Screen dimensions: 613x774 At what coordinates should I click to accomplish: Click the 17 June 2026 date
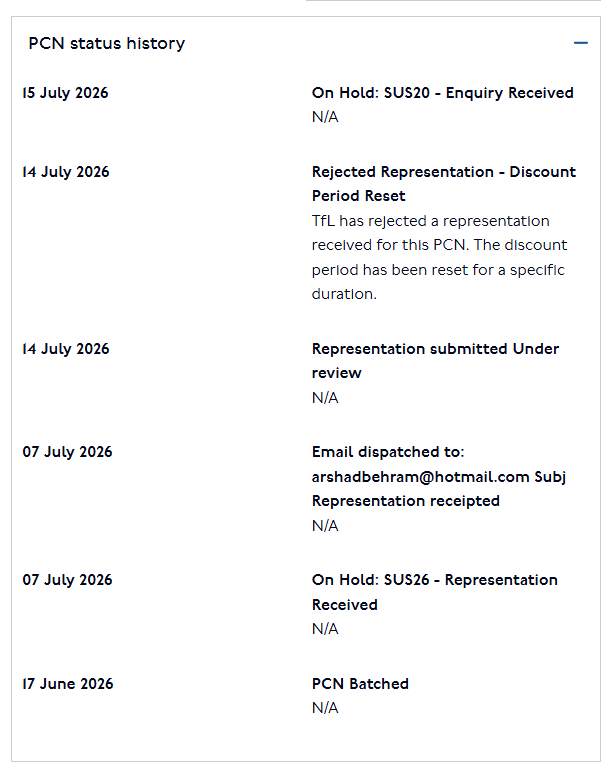coord(68,684)
